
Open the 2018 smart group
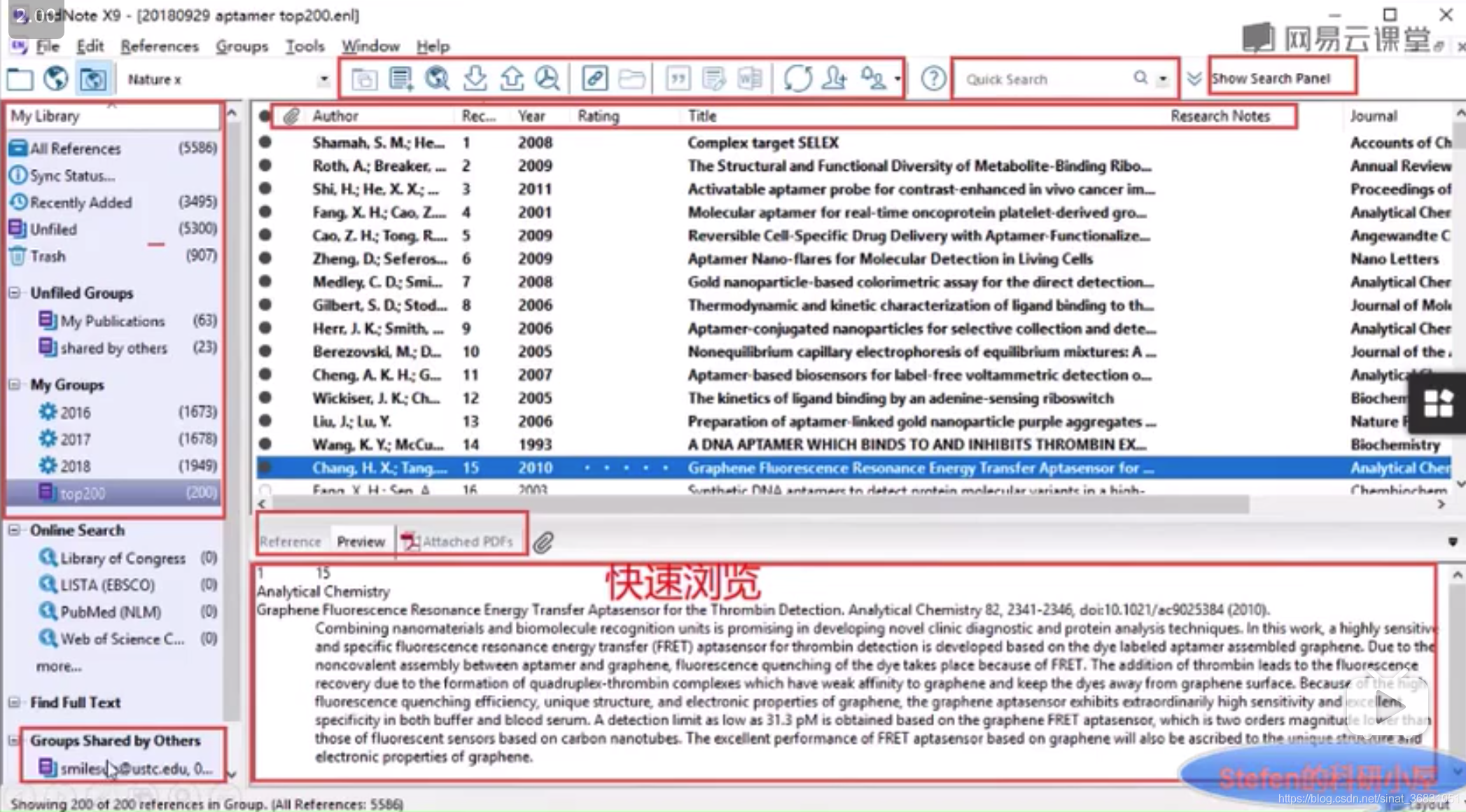click(75, 466)
